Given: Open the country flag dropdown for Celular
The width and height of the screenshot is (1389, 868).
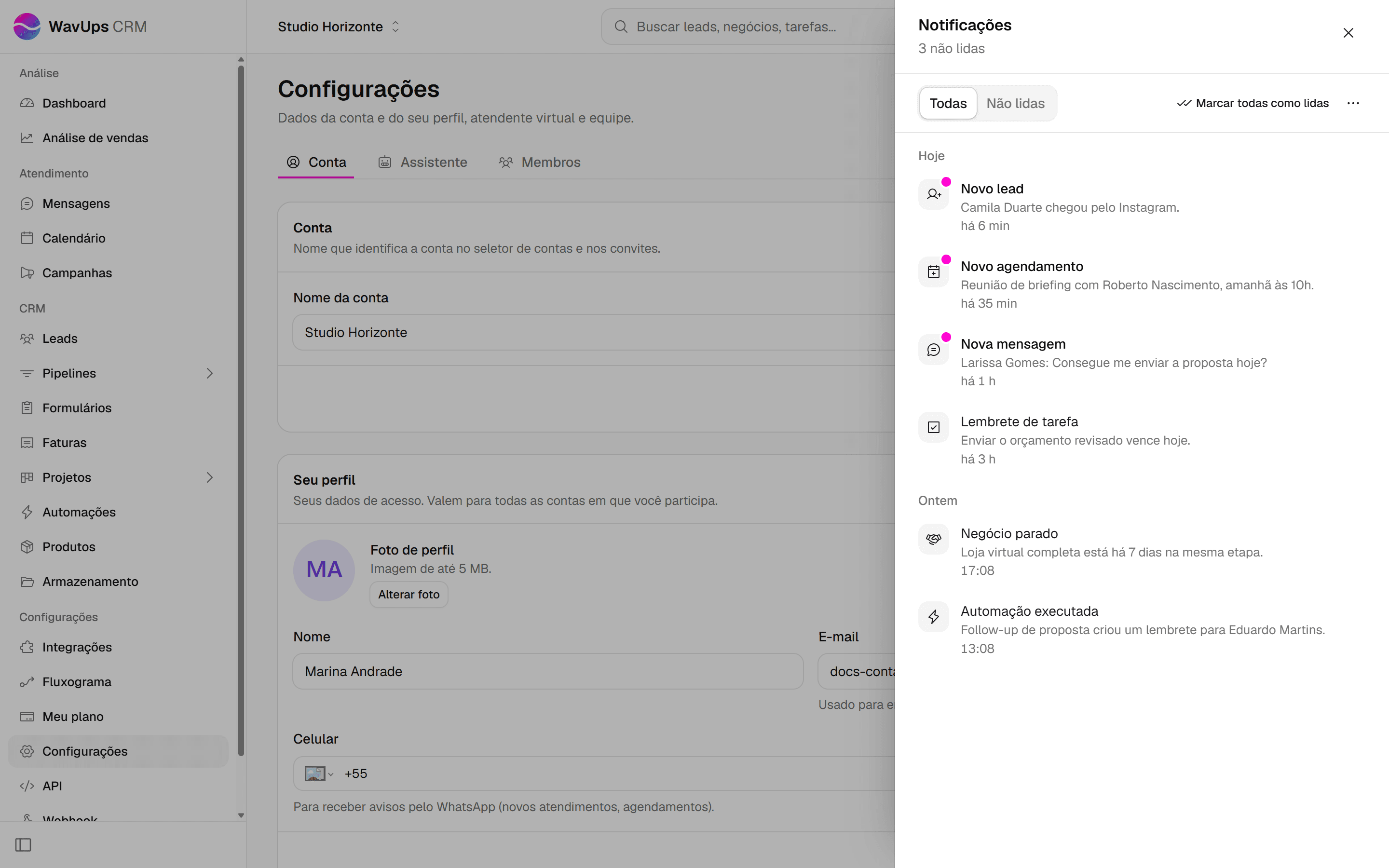Looking at the screenshot, I should coord(319,774).
